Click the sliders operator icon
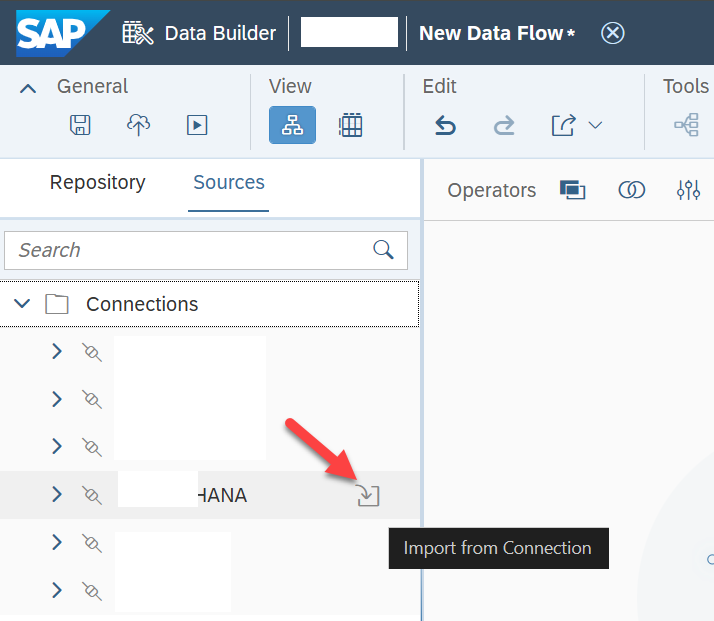Image resolution: width=714 pixels, height=621 pixels. (x=688, y=190)
